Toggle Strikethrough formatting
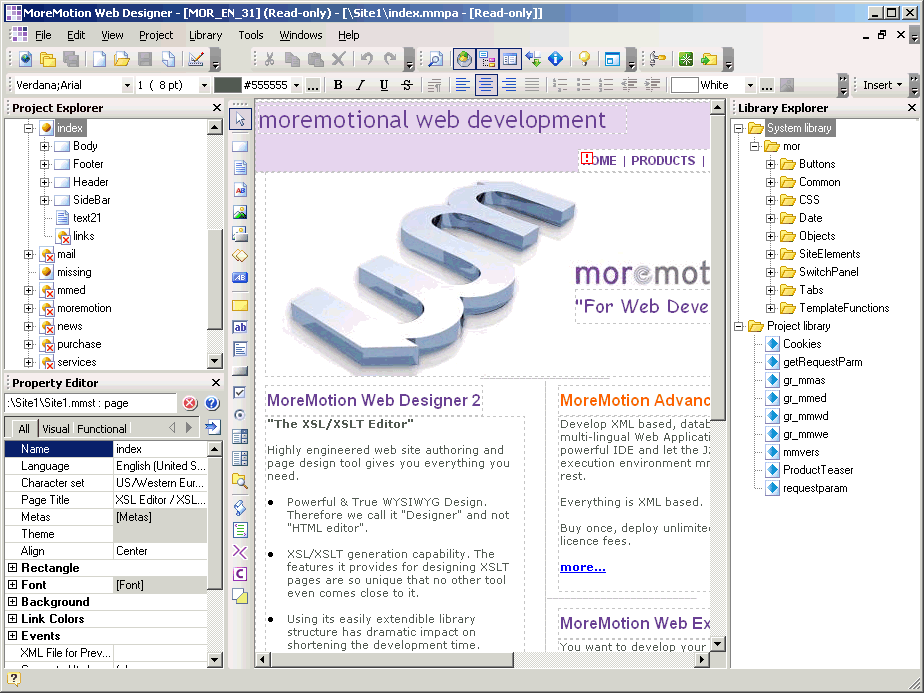 point(407,85)
